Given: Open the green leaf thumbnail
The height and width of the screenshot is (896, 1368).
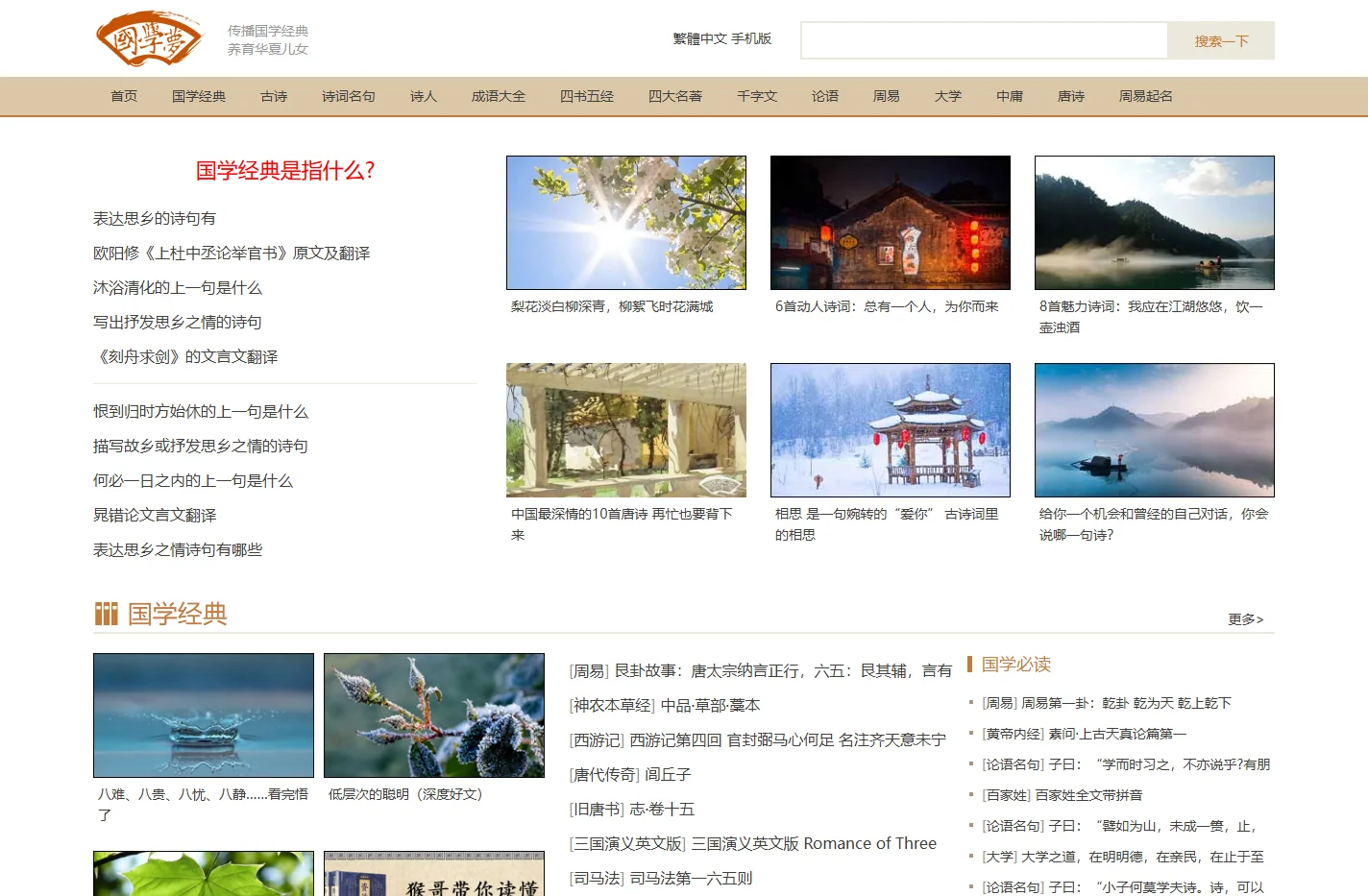Looking at the screenshot, I should [x=204, y=873].
